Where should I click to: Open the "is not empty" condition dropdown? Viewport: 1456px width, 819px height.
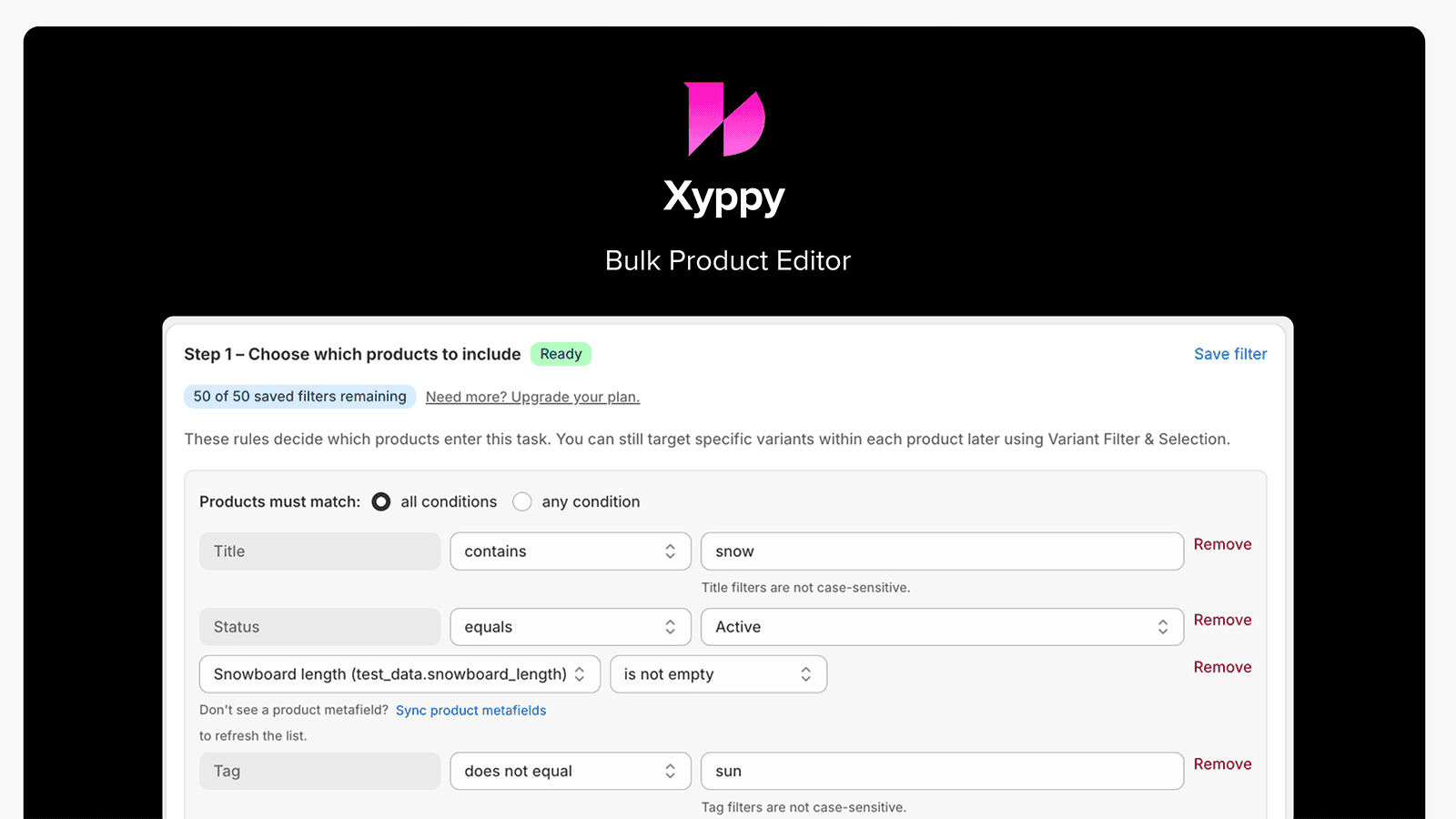coord(718,673)
